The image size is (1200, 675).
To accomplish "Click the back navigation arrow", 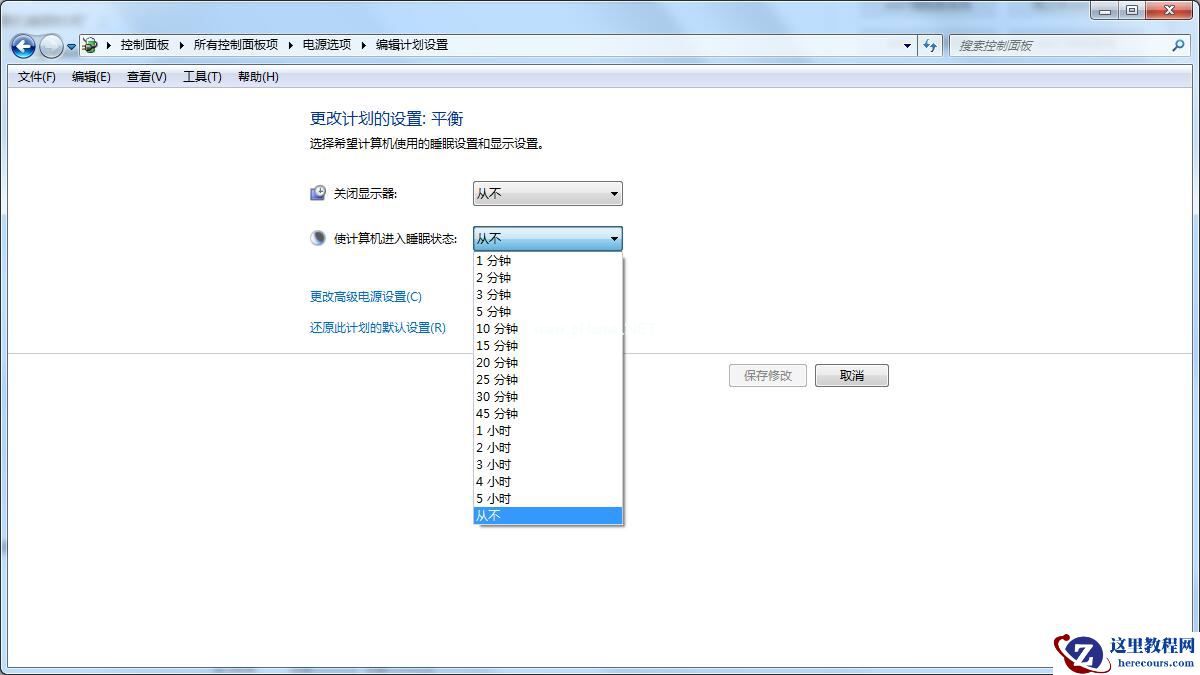I will [22, 46].
